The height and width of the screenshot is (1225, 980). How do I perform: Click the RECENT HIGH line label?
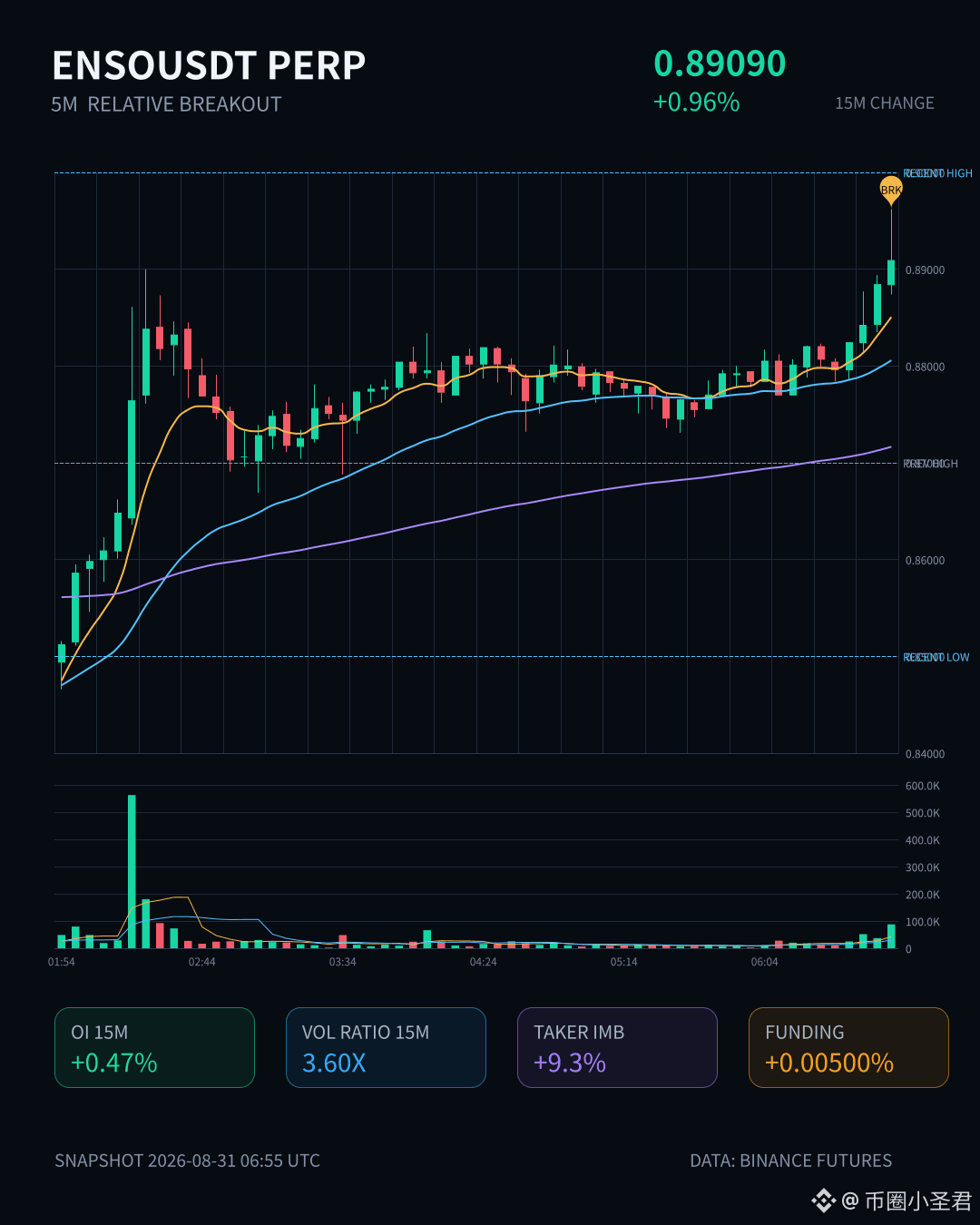click(937, 173)
